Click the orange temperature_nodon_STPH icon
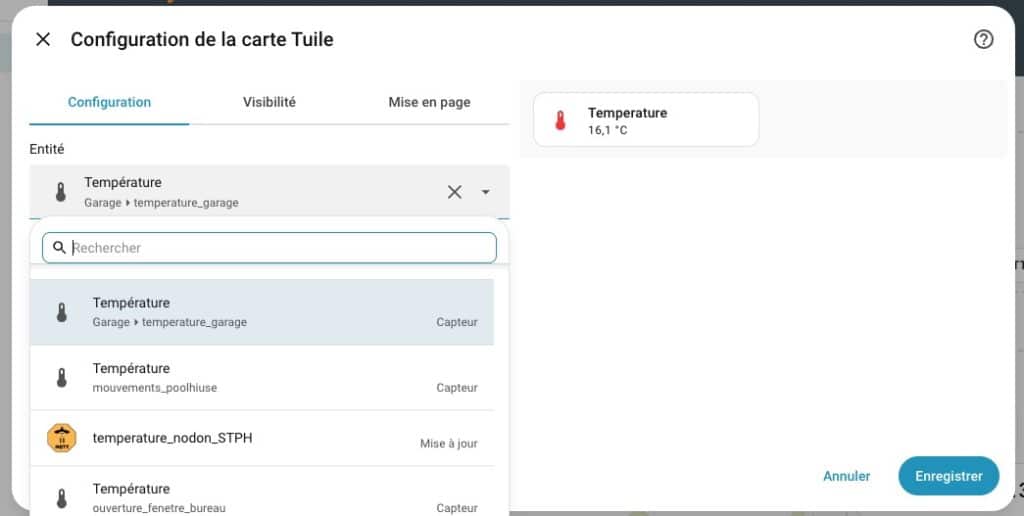 click(x=61, y=438)
